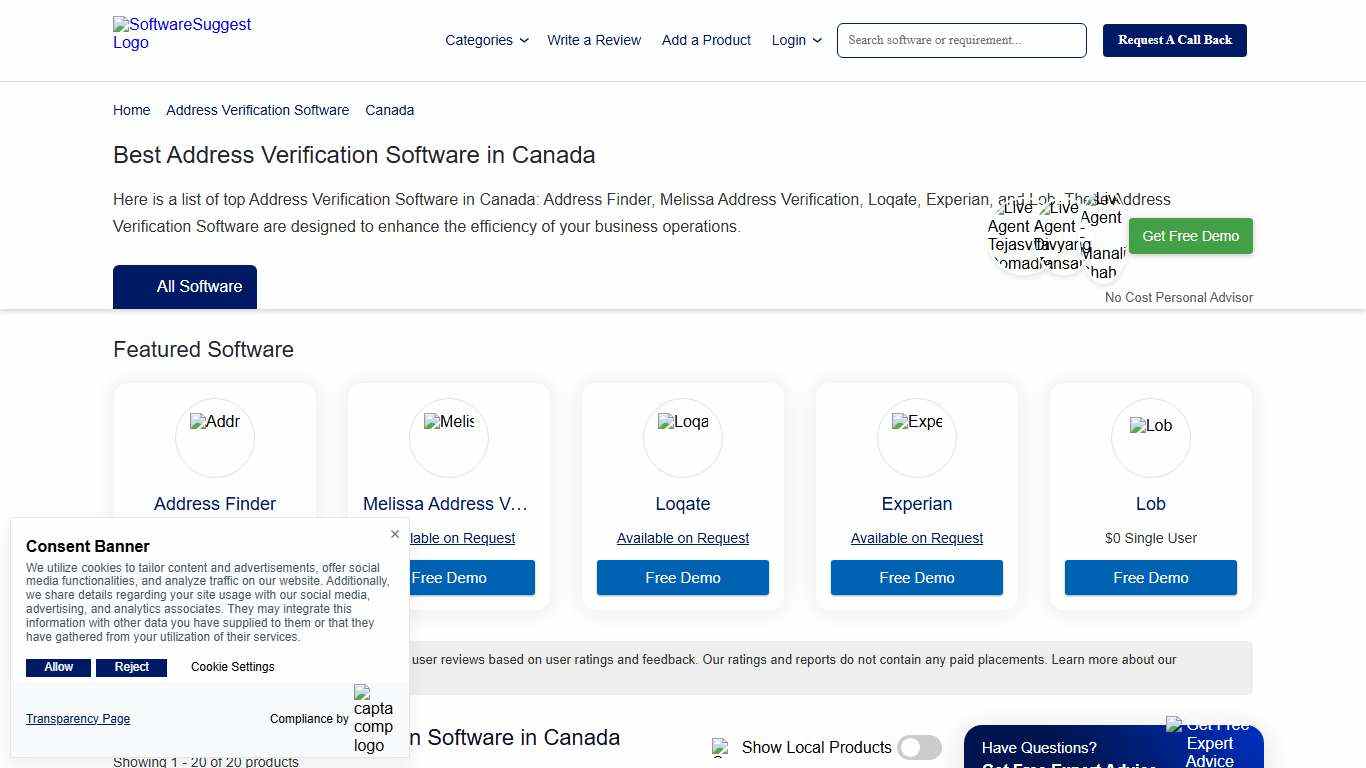Click the Request A Call Back button
Screen dimensions: 1366x768
tap(1174, 40)
